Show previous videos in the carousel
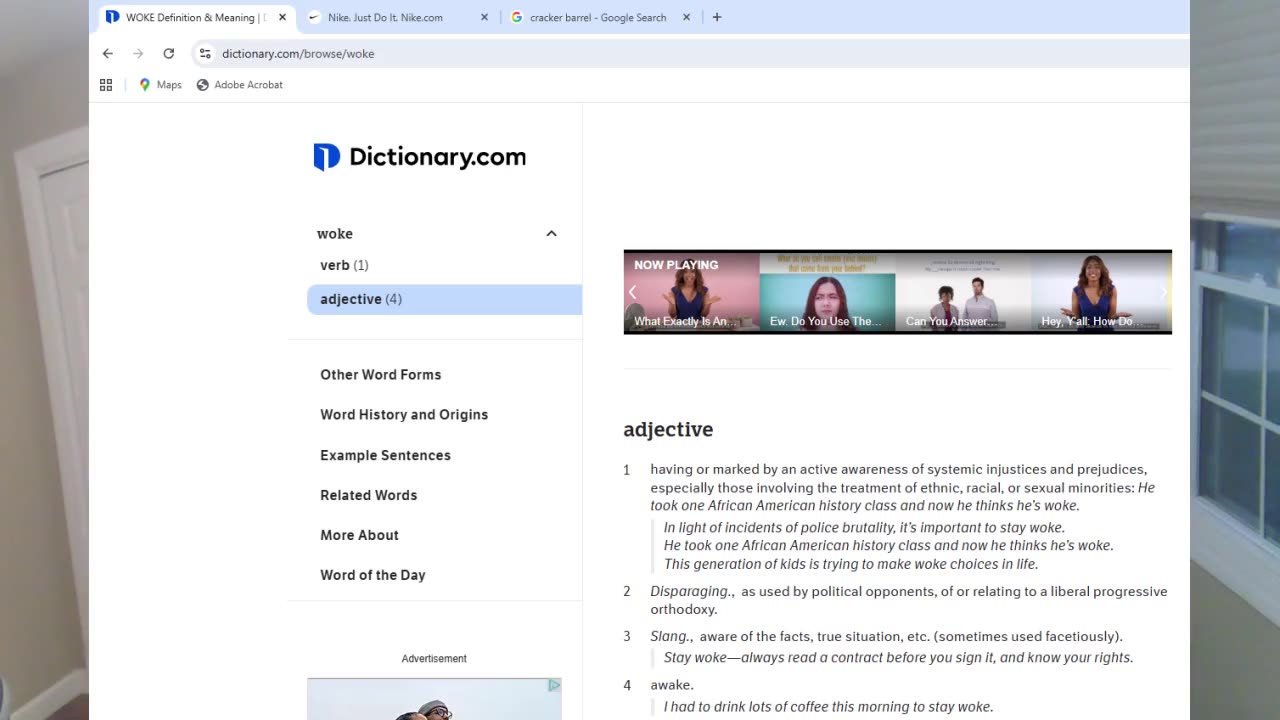Image resolution: width=1280 pixels, height=720 pixels. pos(632,292)
